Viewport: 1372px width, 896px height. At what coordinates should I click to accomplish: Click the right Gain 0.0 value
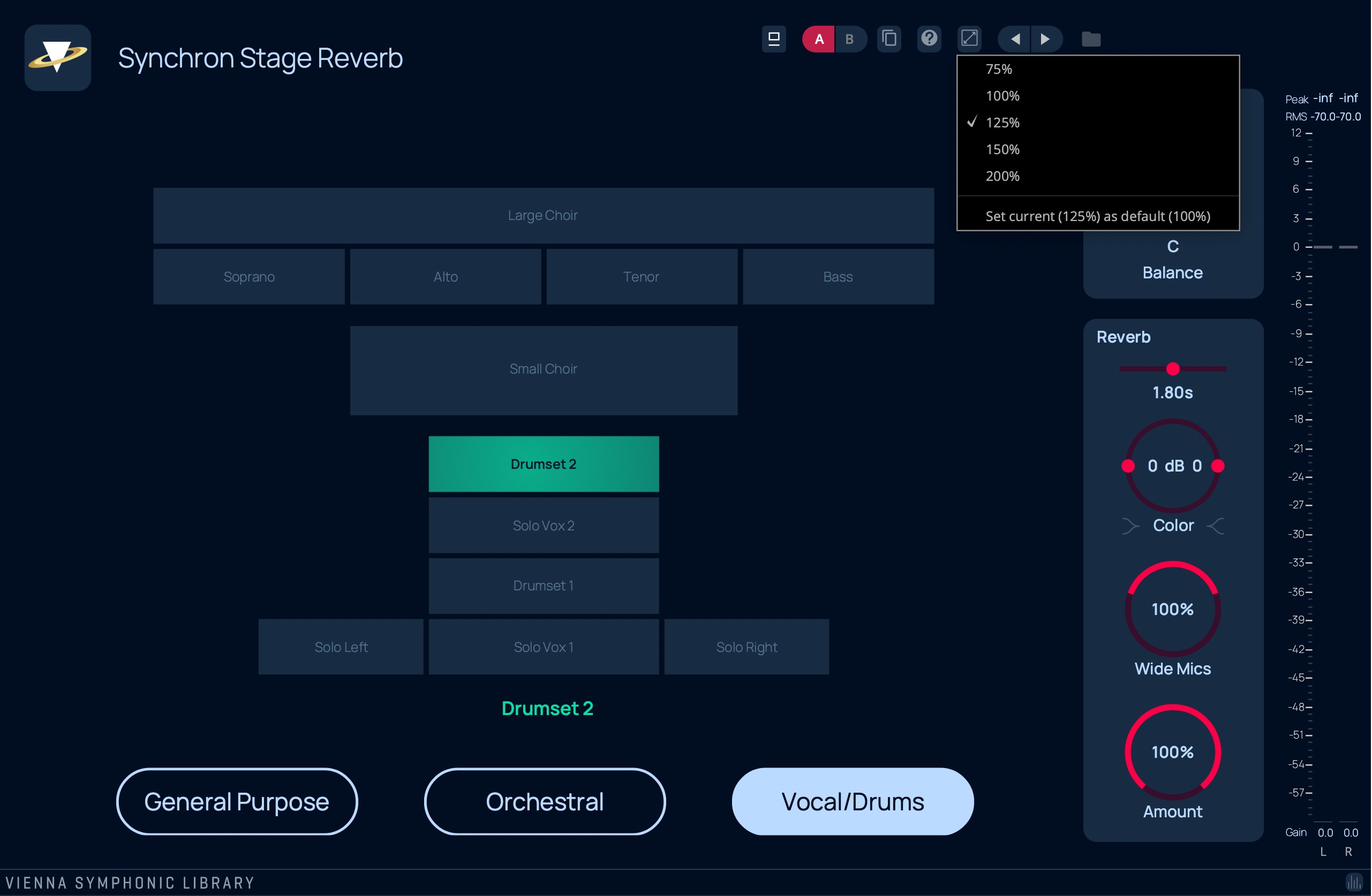1351,833
